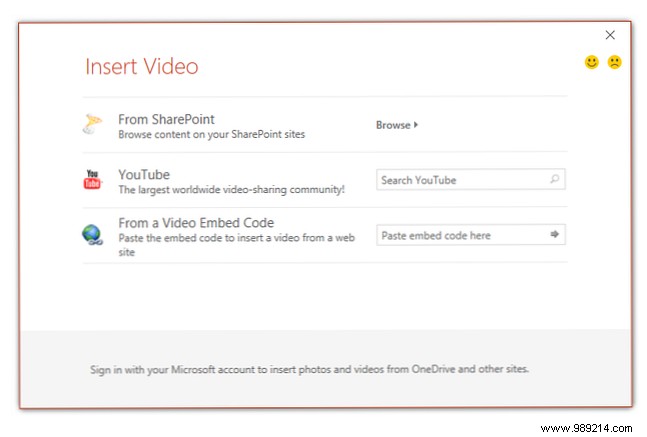This screenshot has height=437, width=647.
Task: Send positive feedback with the smiley face
Action: click(x=591, y=62)
